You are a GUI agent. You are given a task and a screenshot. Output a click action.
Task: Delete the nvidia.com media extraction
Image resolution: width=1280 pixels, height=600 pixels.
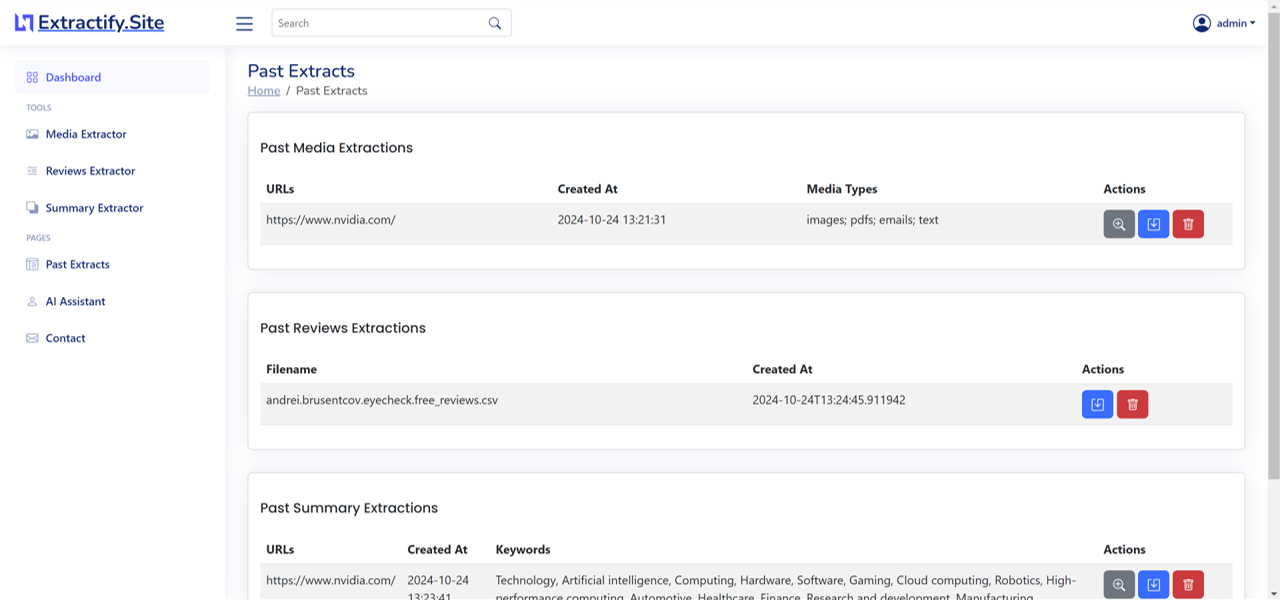click(1187, 223)
